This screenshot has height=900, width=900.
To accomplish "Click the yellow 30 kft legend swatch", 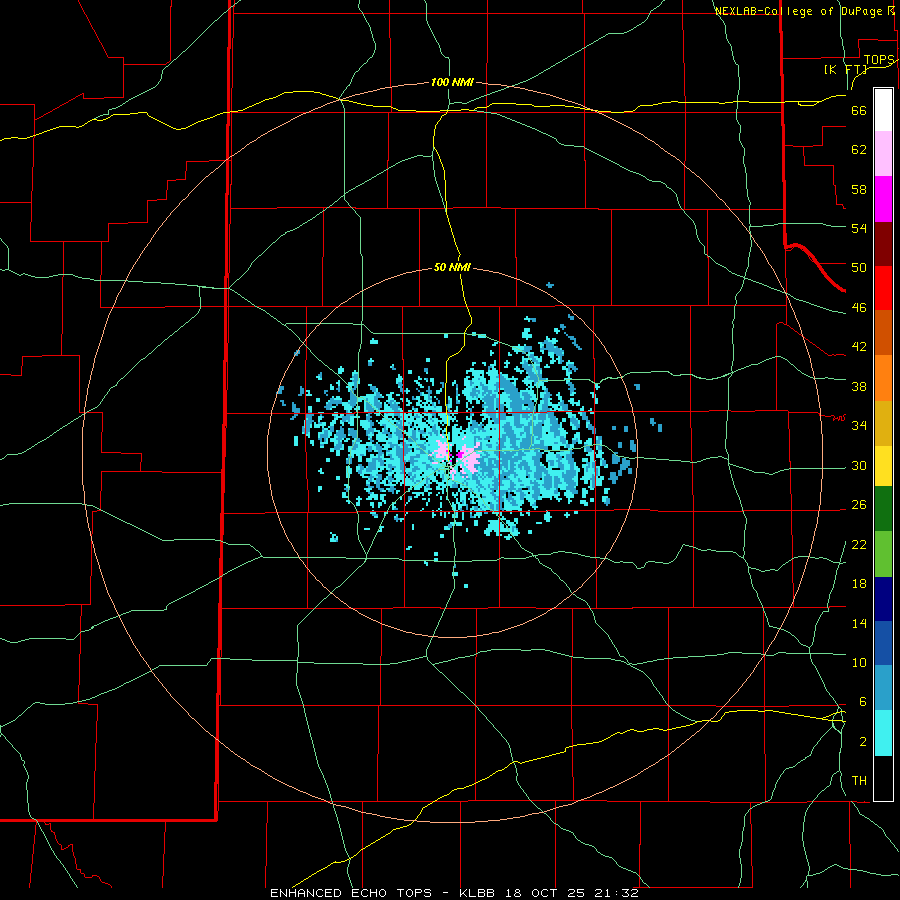I will coord(883,466).
